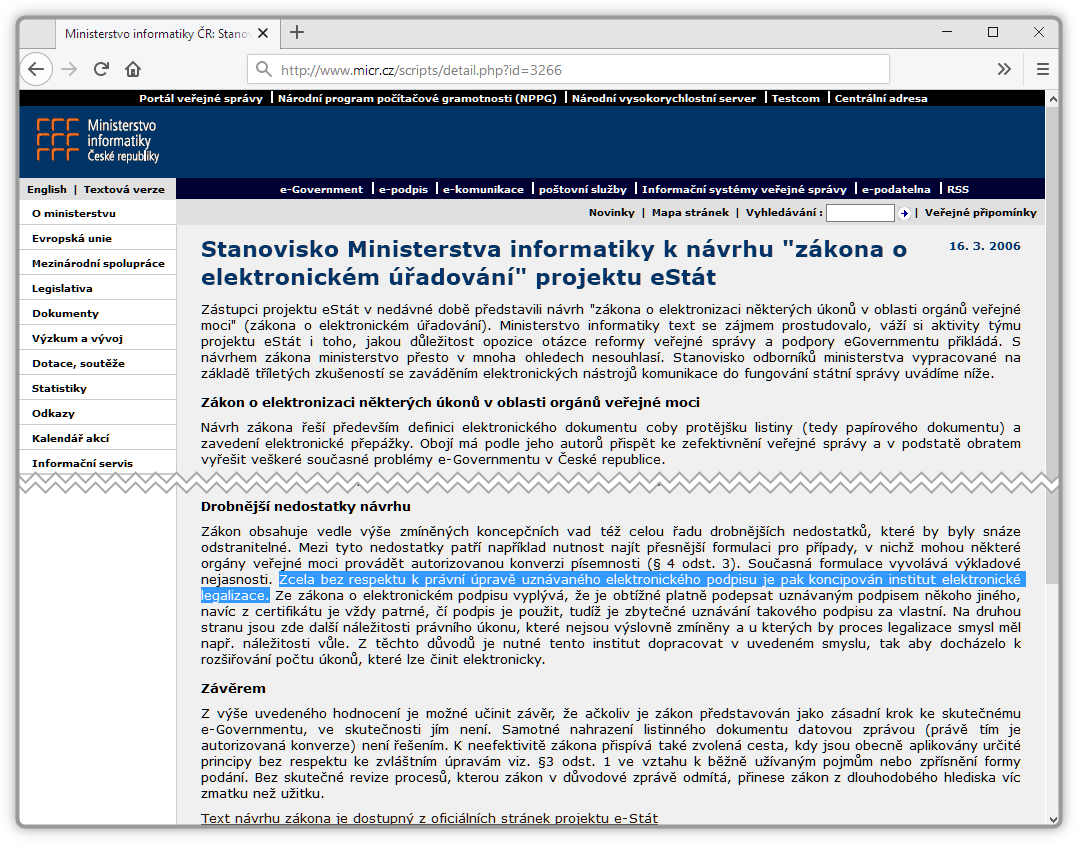Open Národní program počítačové gramotnosti link
Screen dimensions: 1078x844
417,98
